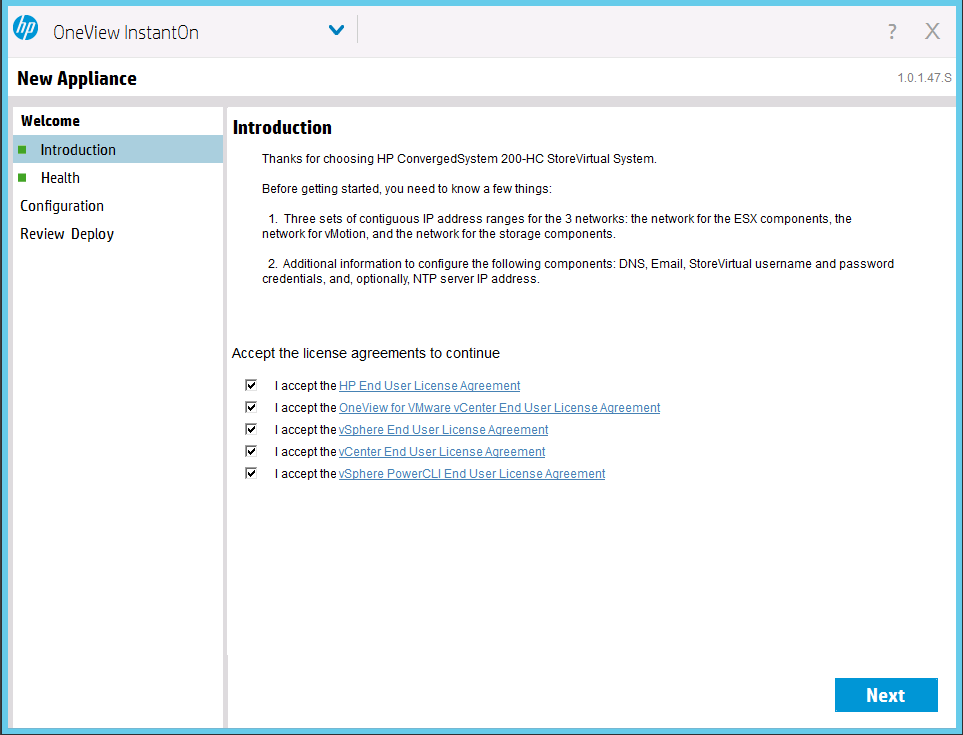Uncheck the vCenter End User License checkbox

[251, 451]
